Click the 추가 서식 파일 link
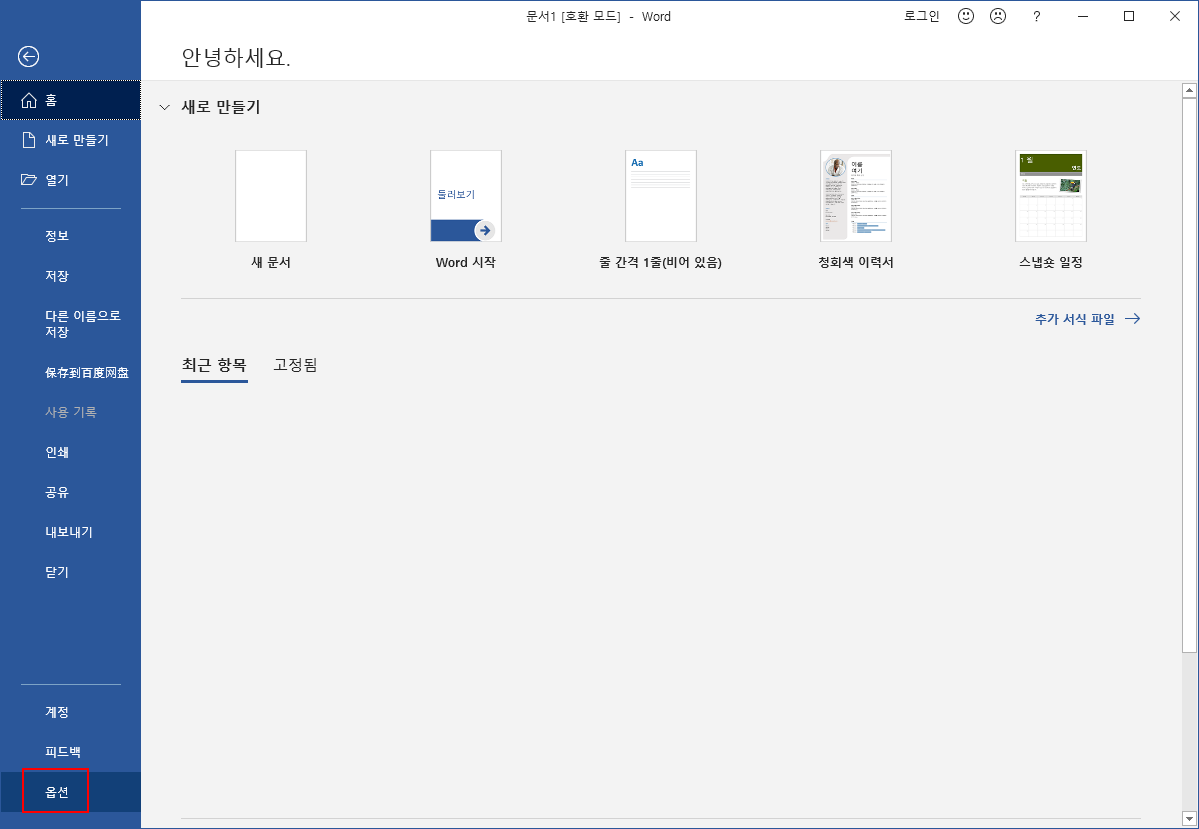 1087,319
